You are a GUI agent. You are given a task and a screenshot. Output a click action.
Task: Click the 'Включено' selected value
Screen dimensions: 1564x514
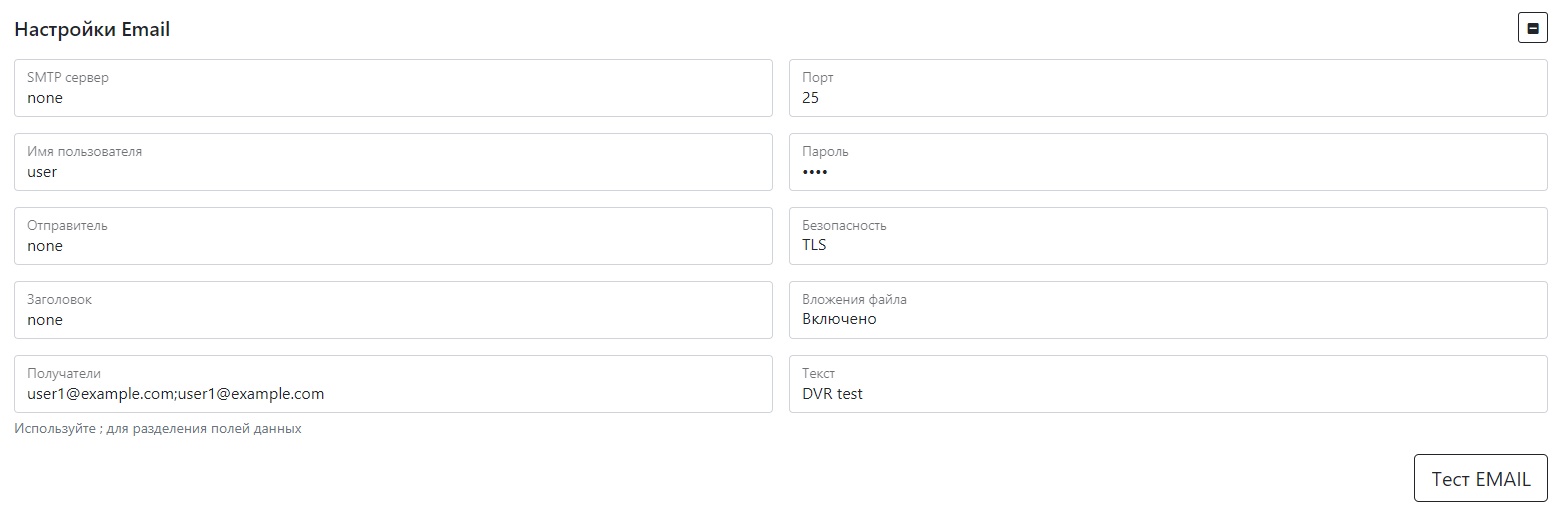(x=839, y=319)
